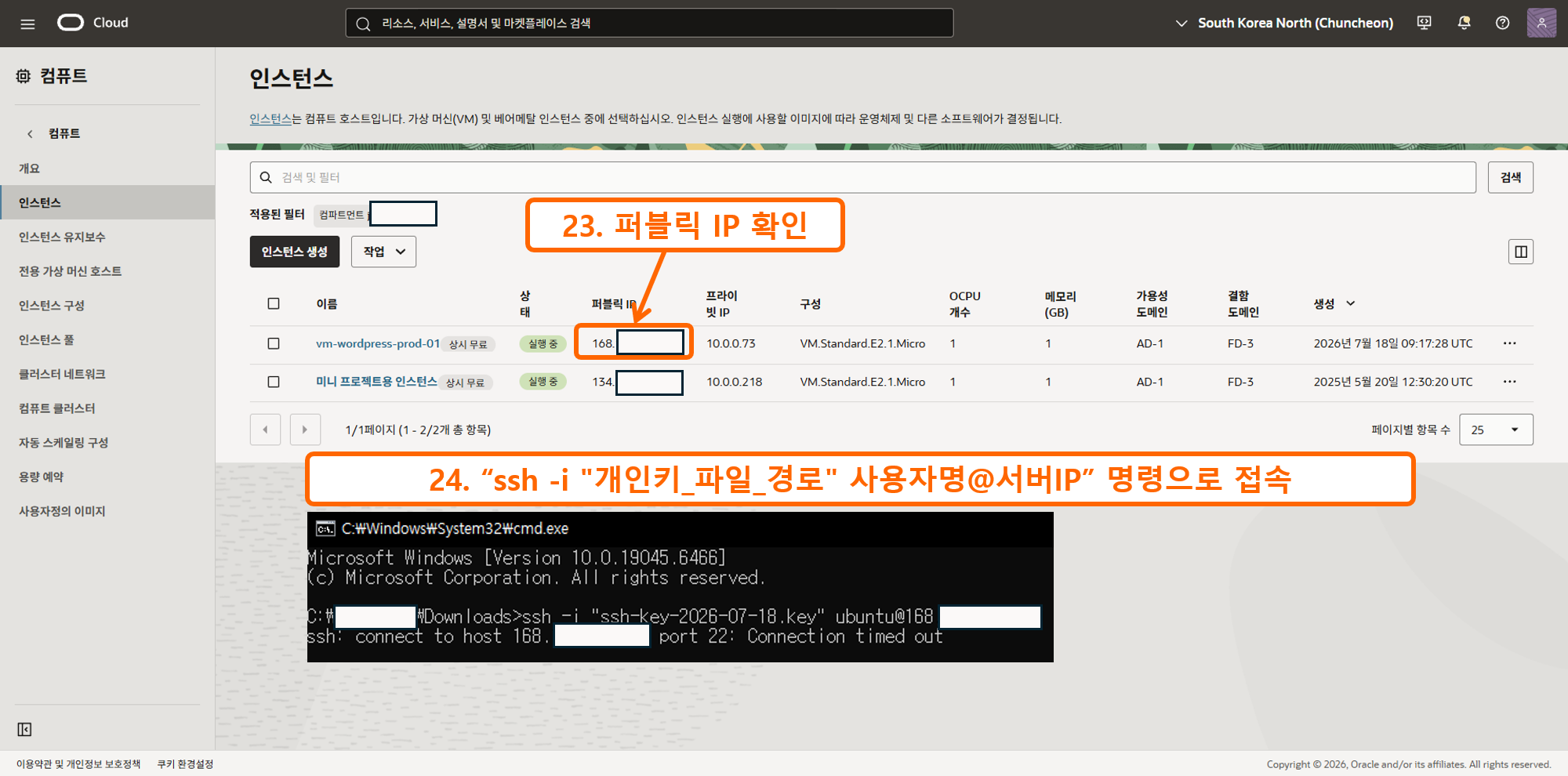
Task: Click the 가용성 도메인 column header
Action: click(1152, 303)
